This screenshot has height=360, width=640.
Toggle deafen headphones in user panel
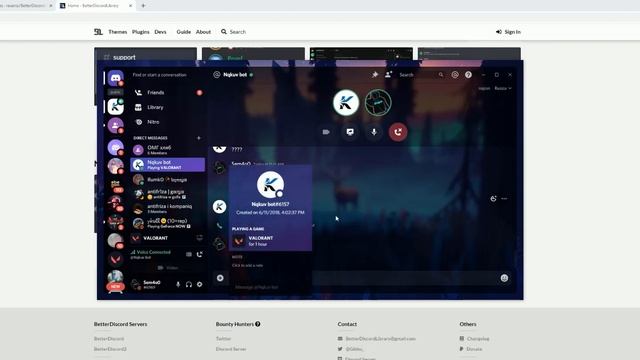click(x=189, y=284)
